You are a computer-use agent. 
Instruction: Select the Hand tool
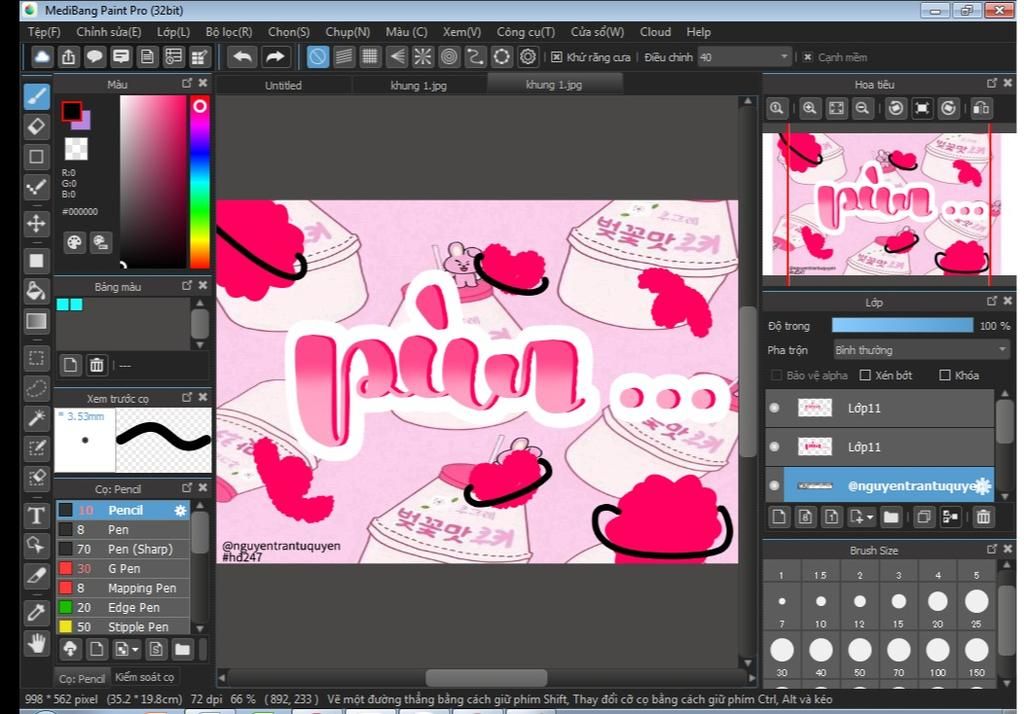pos(37,643)
